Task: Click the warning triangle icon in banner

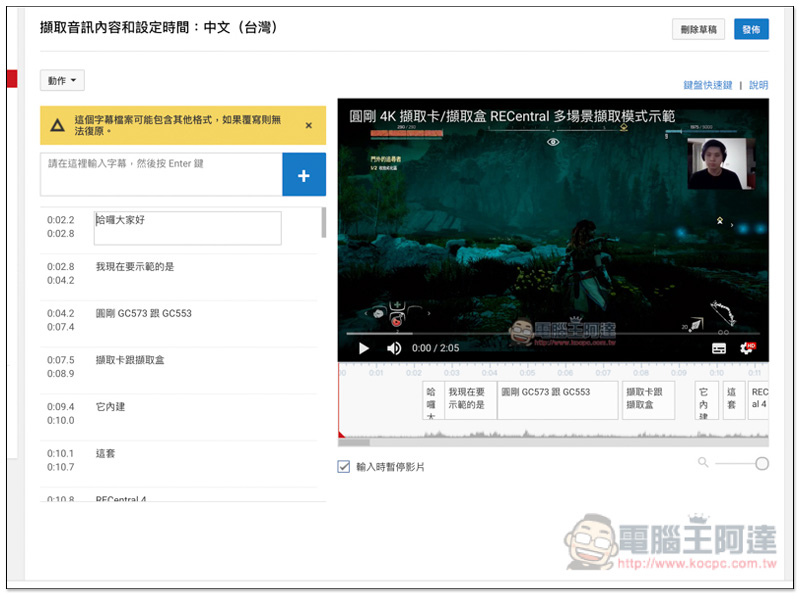Action: [x=57, y=125]
